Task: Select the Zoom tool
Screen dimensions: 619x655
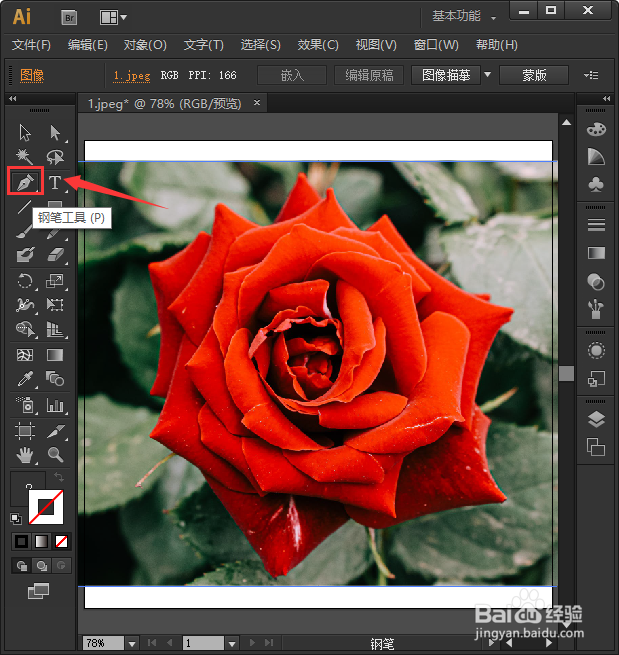Action: point(56,454)
